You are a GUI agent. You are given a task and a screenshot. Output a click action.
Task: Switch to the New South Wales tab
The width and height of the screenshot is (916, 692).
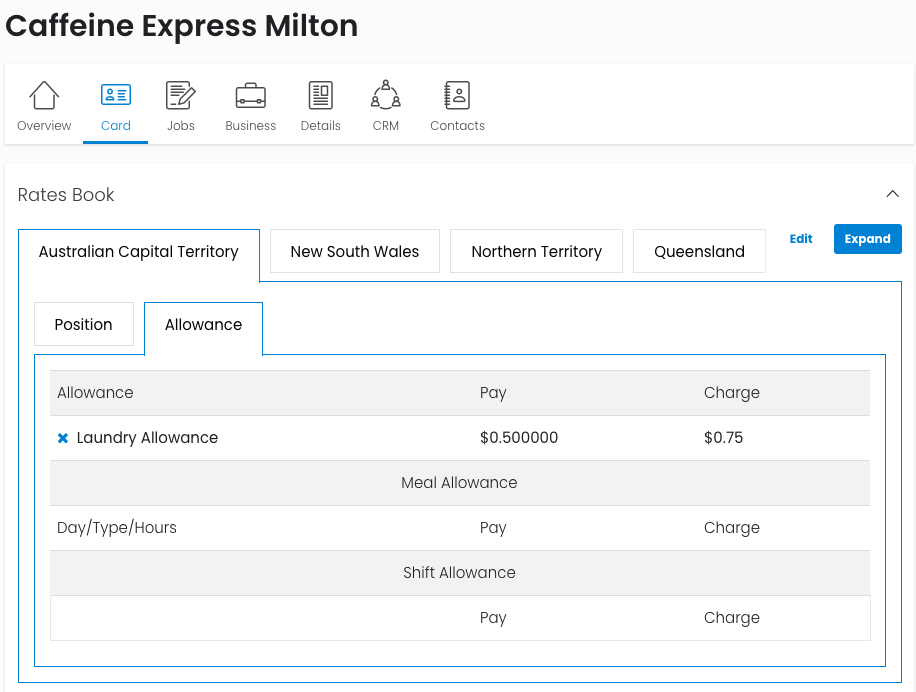pyautogui.click(x=354, y=252)
